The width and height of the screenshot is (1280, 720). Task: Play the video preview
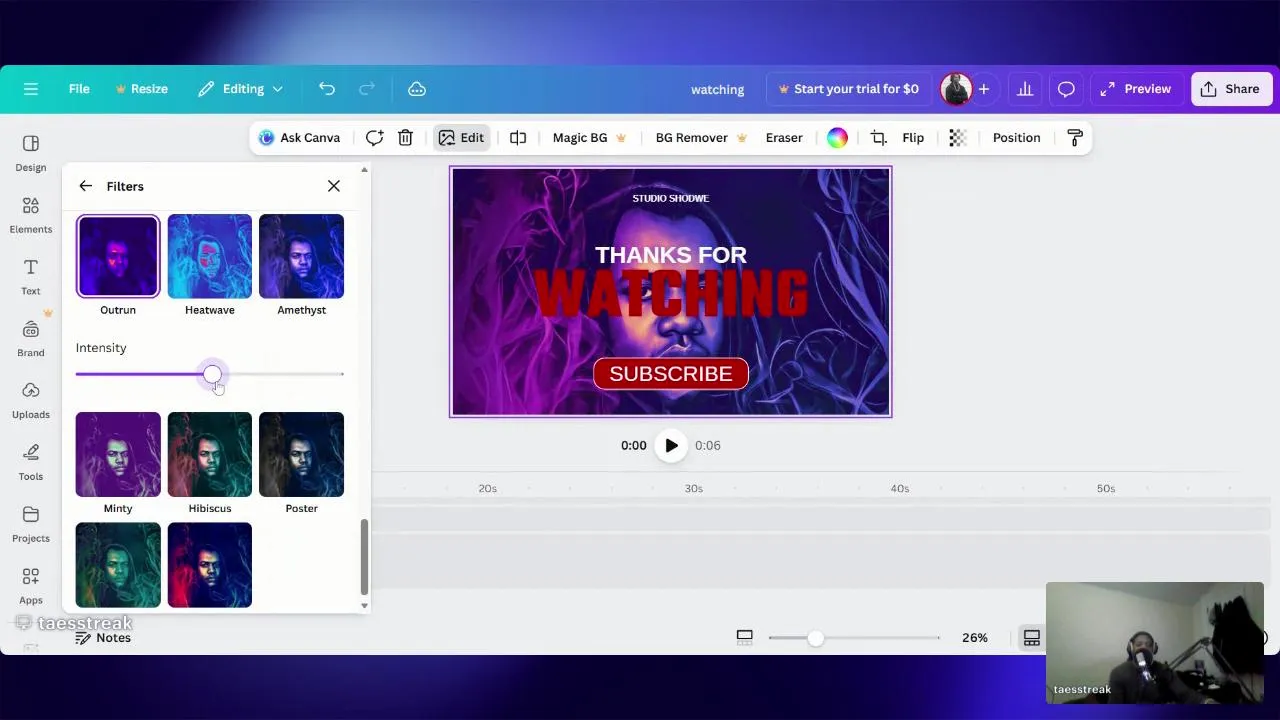671,446
